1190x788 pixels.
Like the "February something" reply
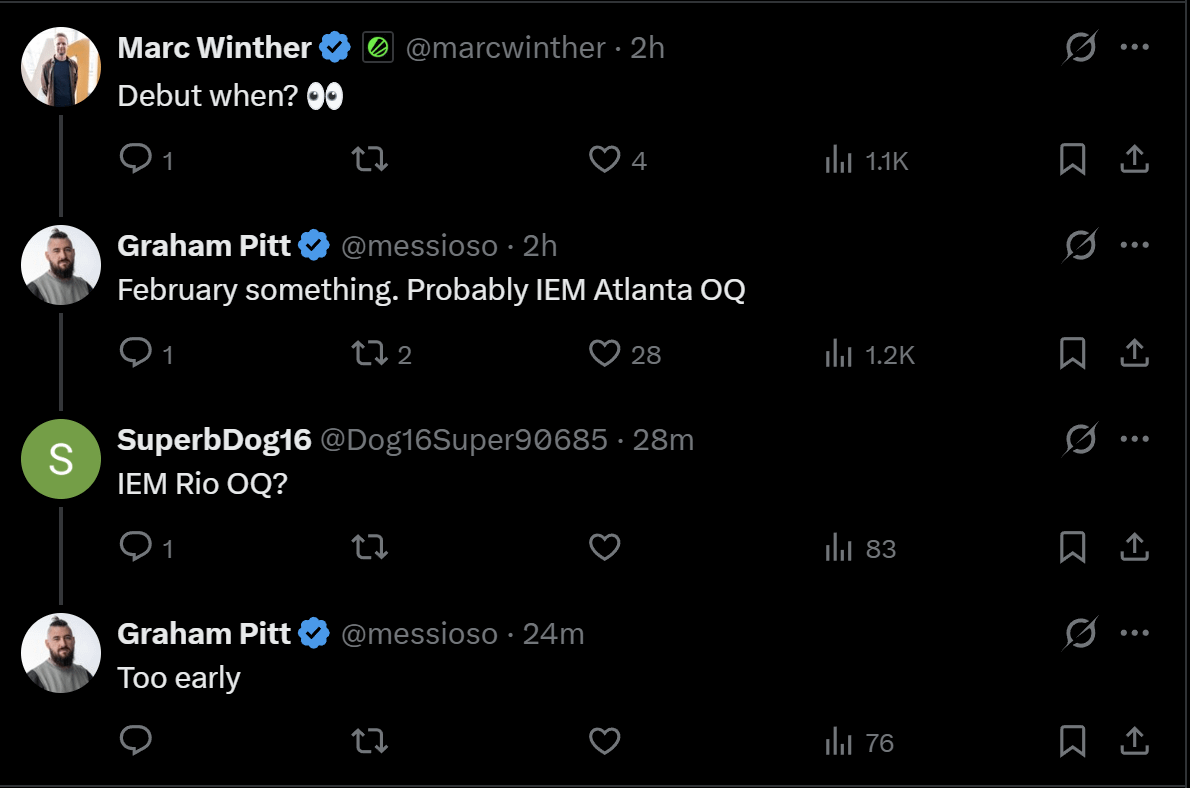(604, 354)
